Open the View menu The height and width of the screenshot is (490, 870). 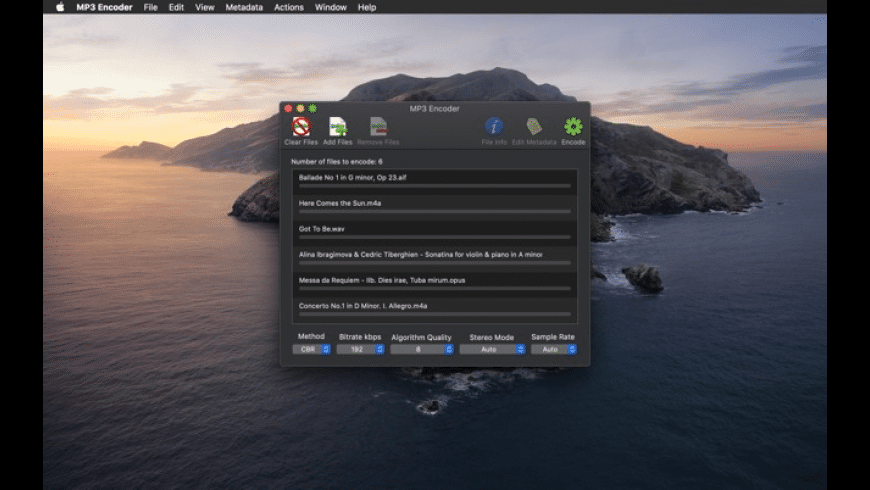pyautogui.click(x=205, y=7)
